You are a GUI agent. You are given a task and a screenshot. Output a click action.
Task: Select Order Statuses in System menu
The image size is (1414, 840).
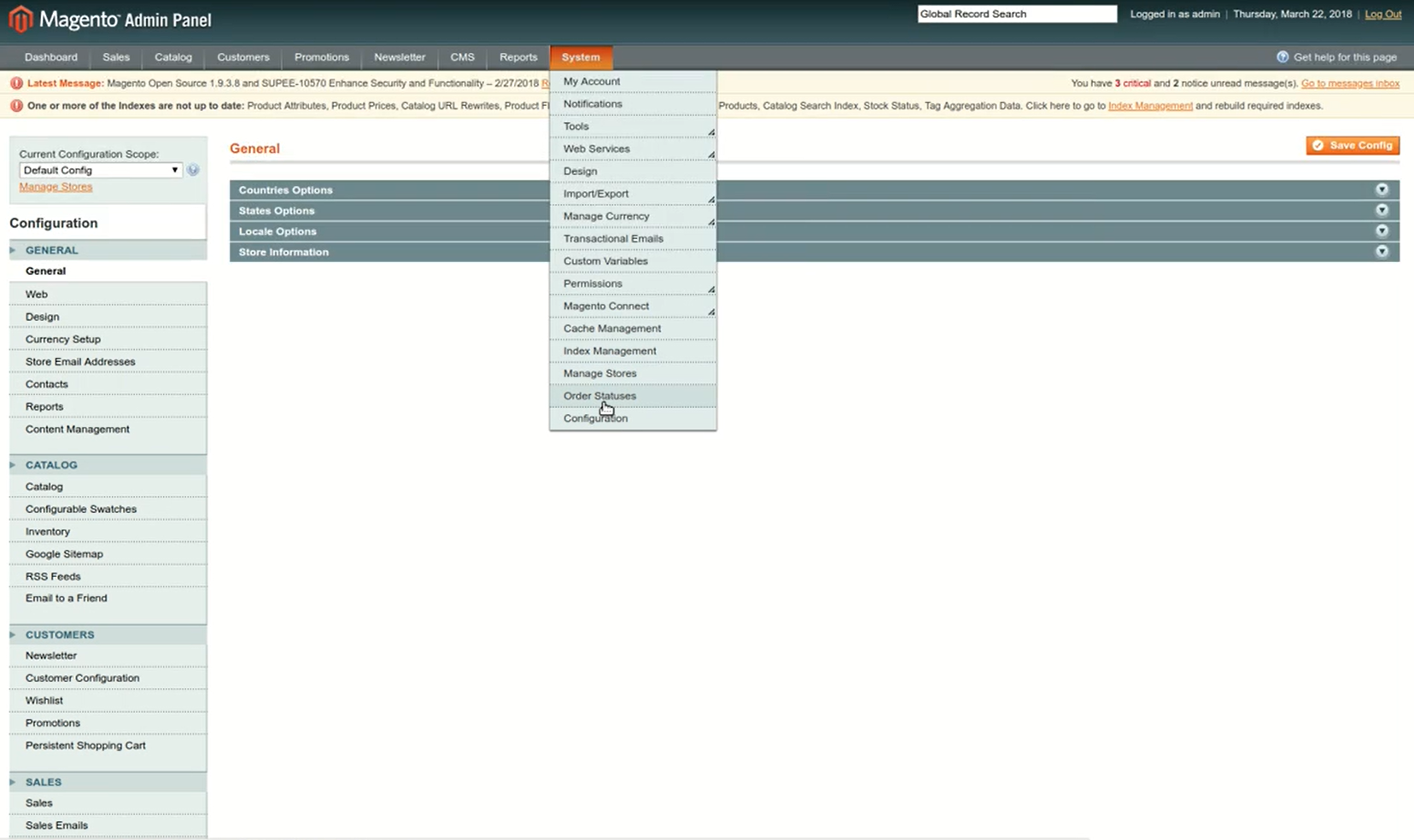(599, 396)
